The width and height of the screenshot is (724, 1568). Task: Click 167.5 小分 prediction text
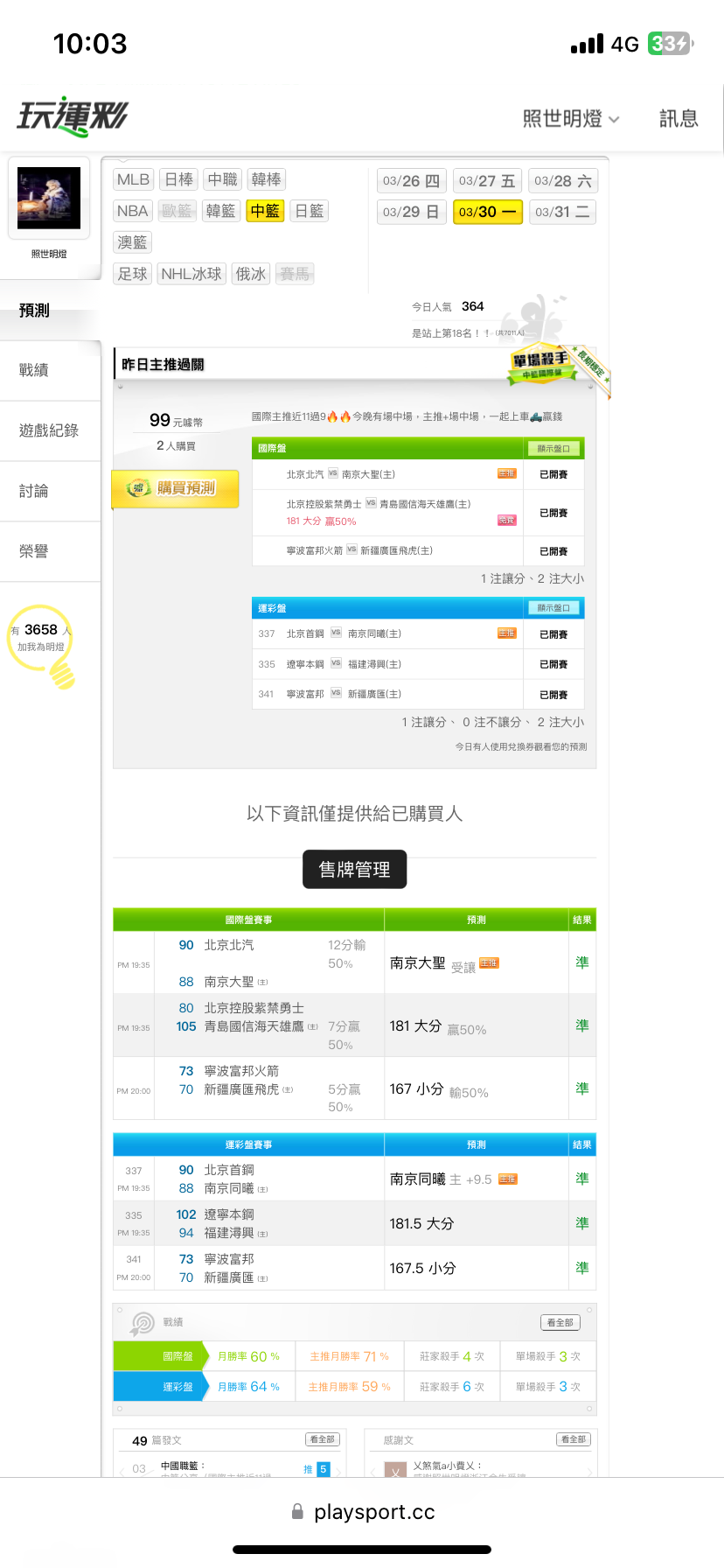click(x=423, y=1269)
